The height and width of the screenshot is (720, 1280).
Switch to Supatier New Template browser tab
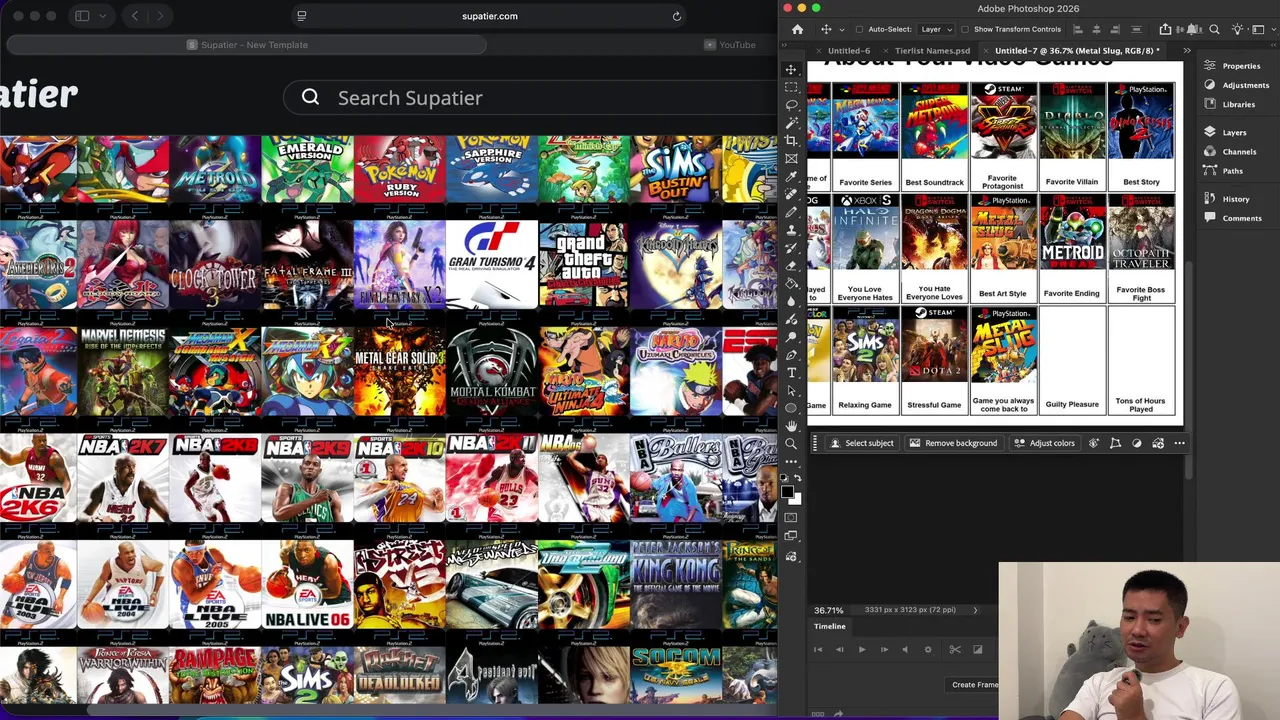pyautogui.click(x=248, y=45)
